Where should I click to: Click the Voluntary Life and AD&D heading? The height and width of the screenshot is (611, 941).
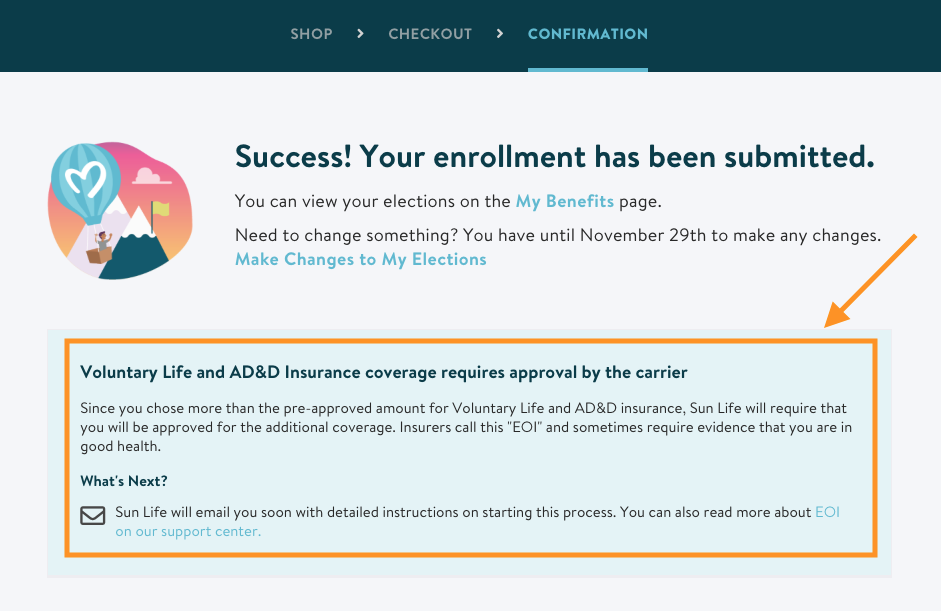click(x=383, y=372)
